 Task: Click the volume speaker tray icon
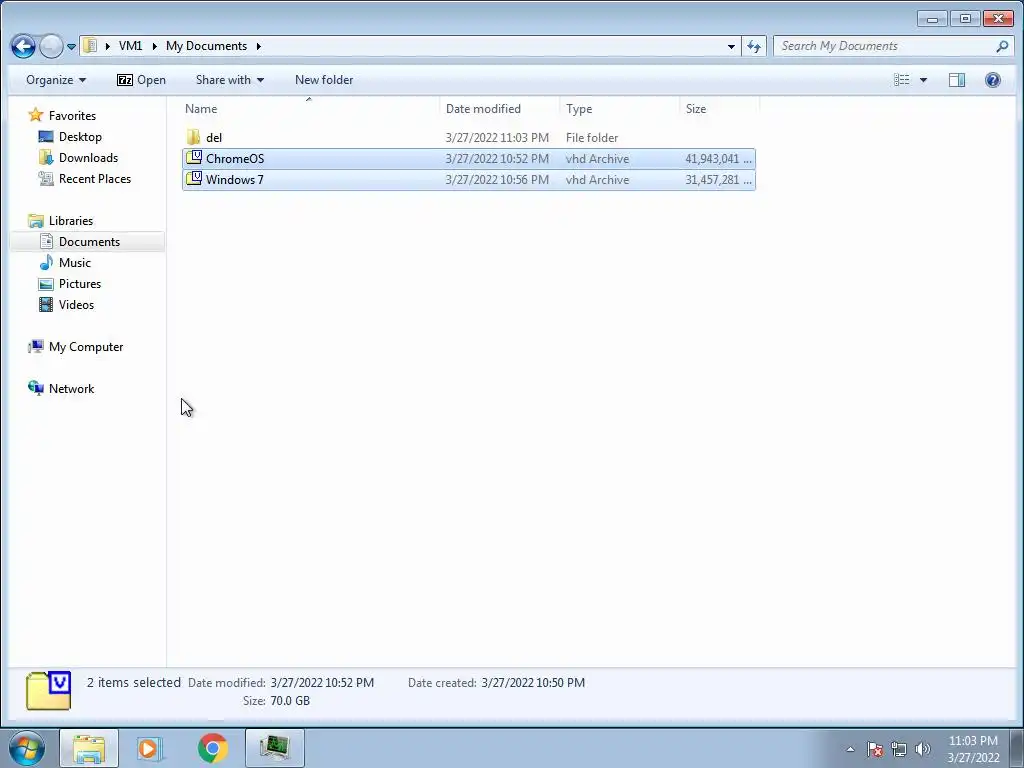(923, 749)
